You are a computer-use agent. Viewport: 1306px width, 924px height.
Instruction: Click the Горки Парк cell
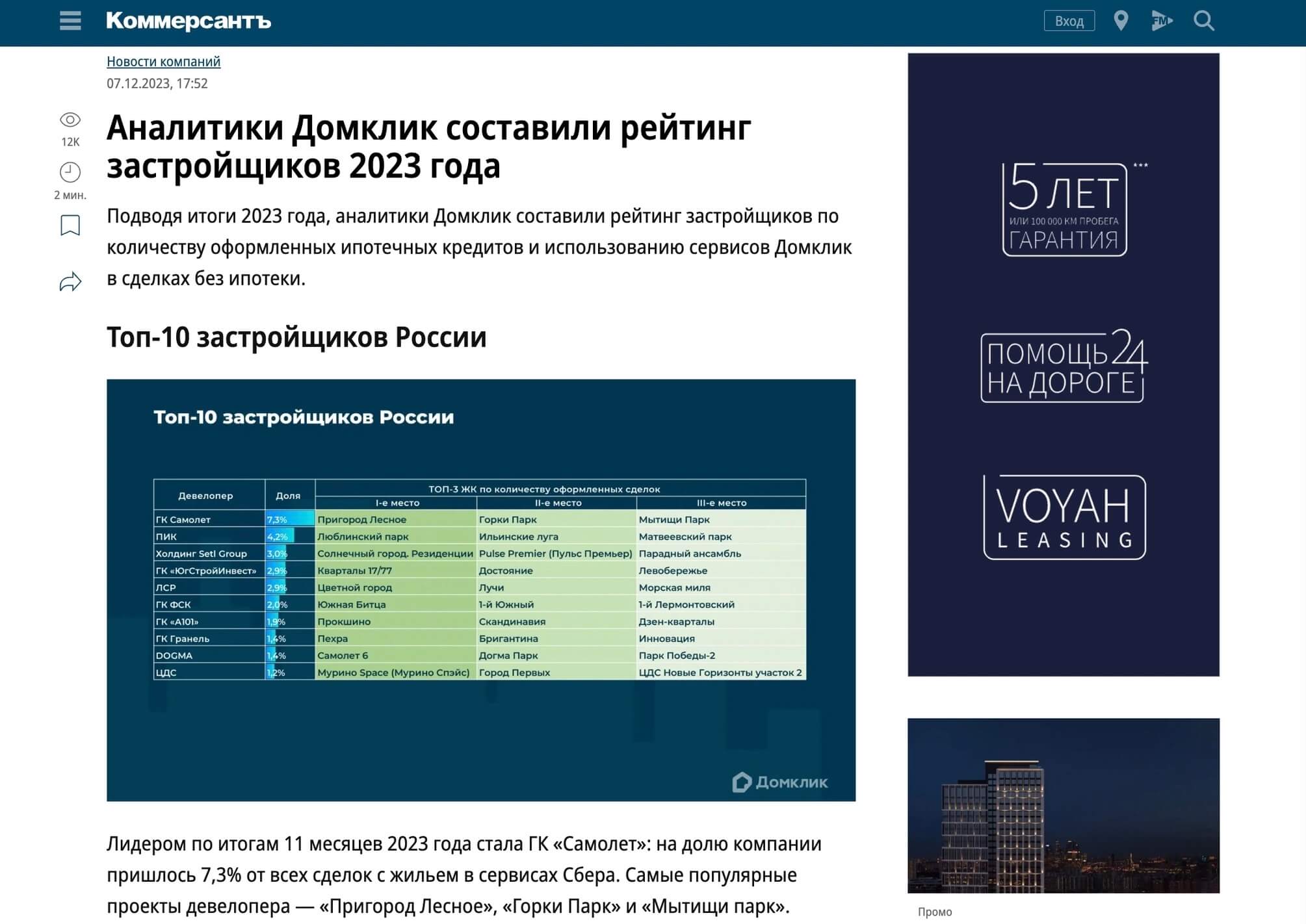point(556,519)
